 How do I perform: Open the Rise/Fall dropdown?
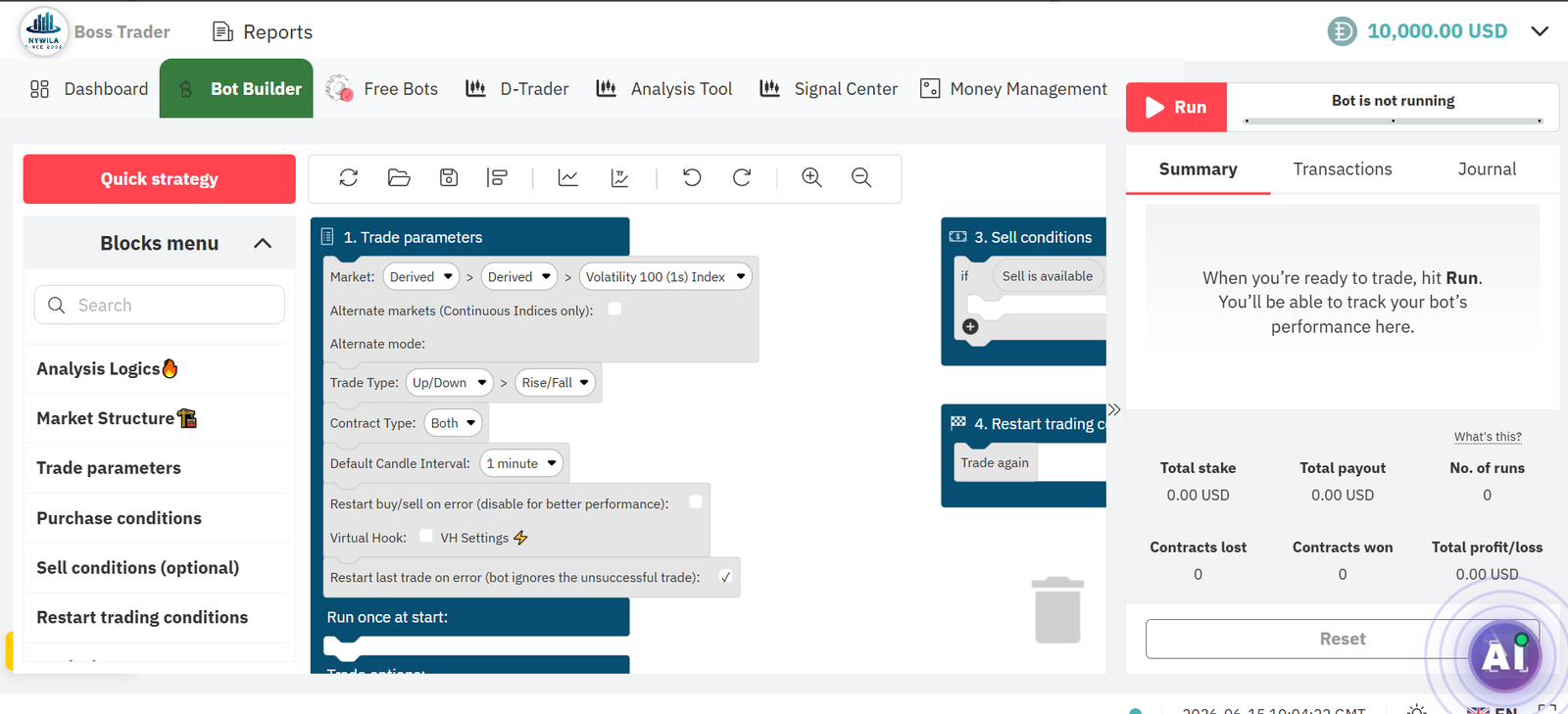coord(556,383)
